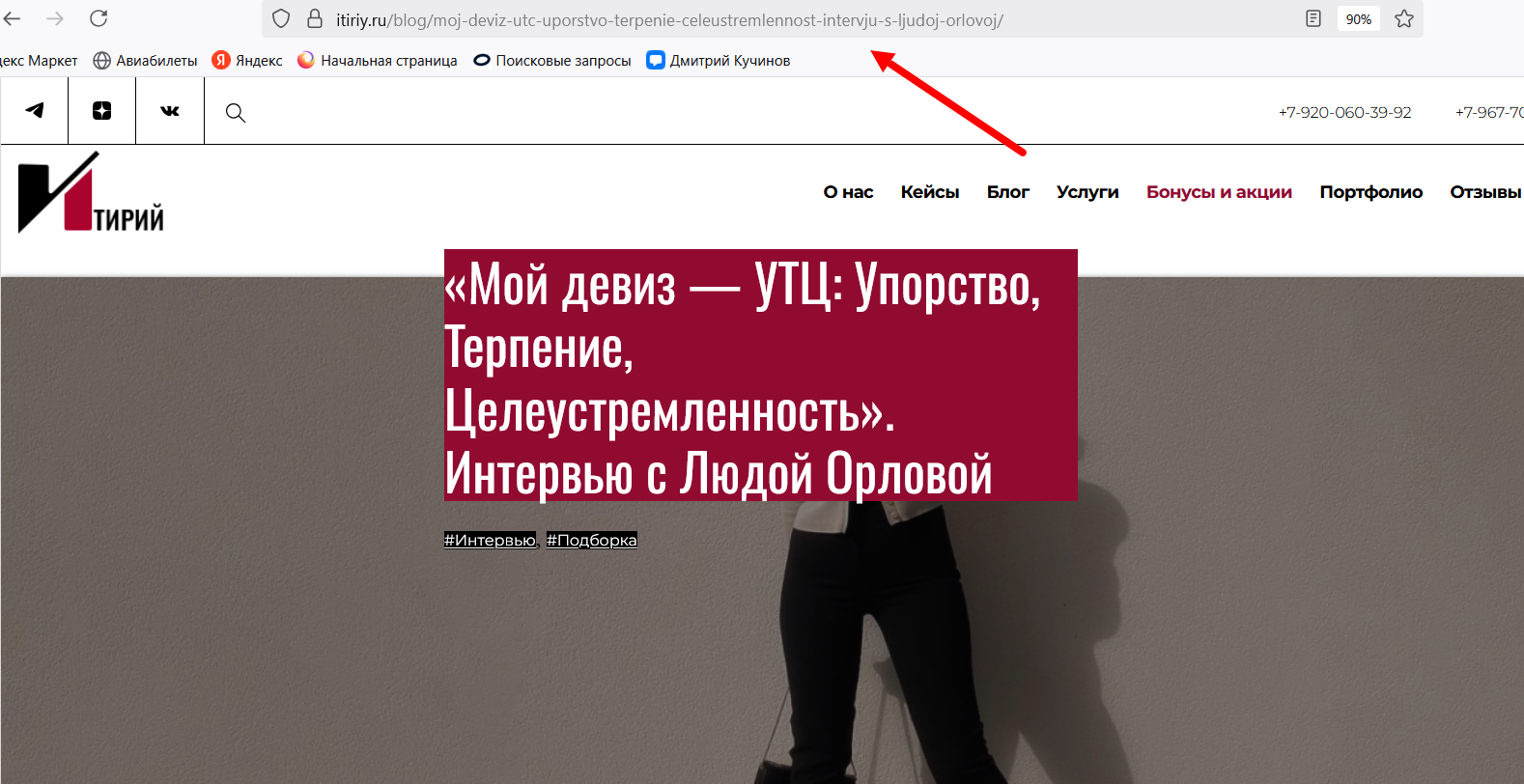This screenshot has width=1524, height=784.
Task: Bookmark this page with star icon
Action: tap(1404, 19)
